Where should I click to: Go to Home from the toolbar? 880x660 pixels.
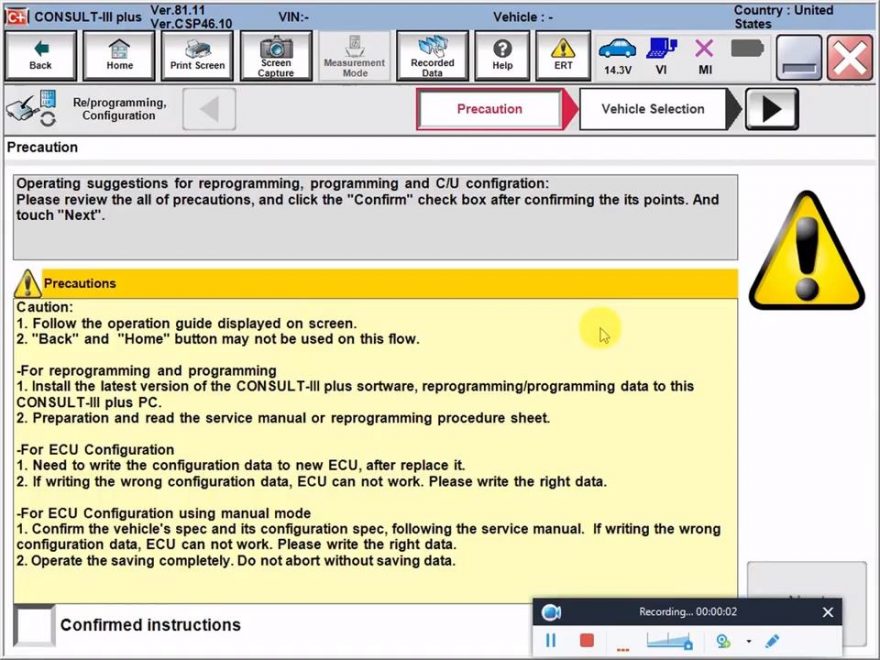119,56
